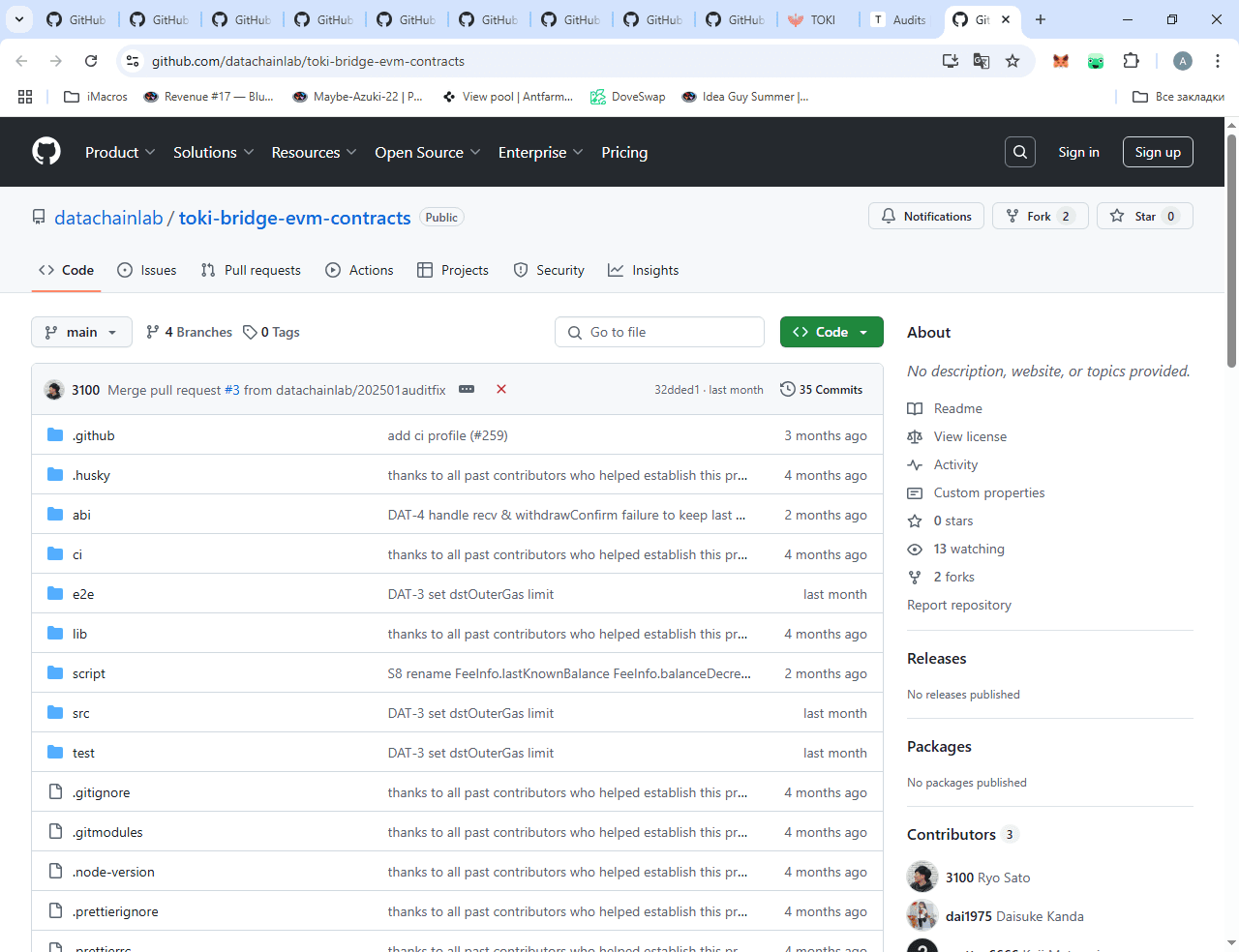
Task: Open View license link
Action: click(x=957, y=436)
